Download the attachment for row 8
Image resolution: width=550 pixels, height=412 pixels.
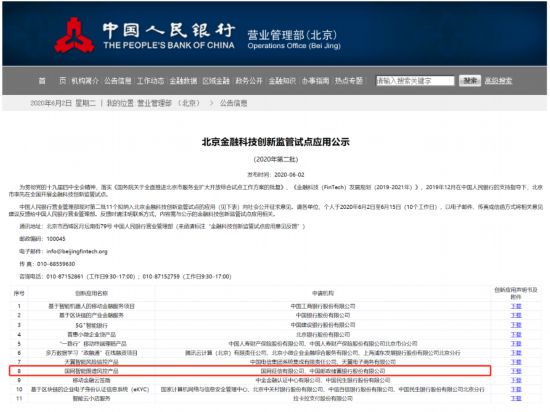pos(516,371)
